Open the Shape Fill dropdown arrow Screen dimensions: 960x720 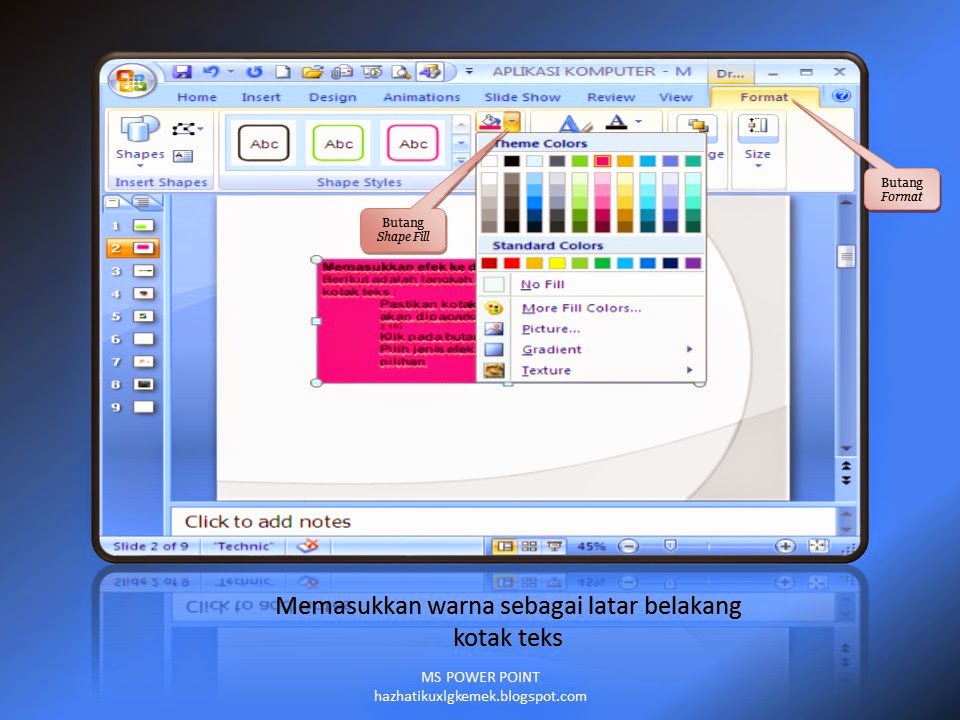[x=513, y=122]
